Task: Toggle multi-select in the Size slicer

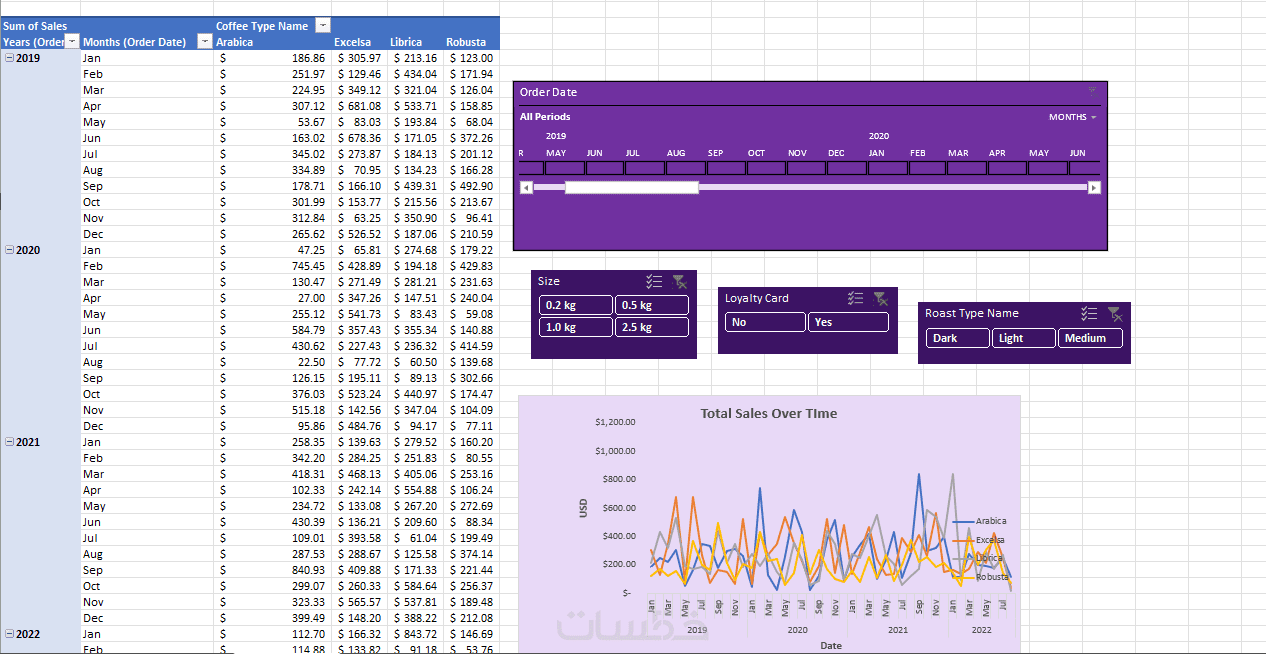Action: coord(654,282)
